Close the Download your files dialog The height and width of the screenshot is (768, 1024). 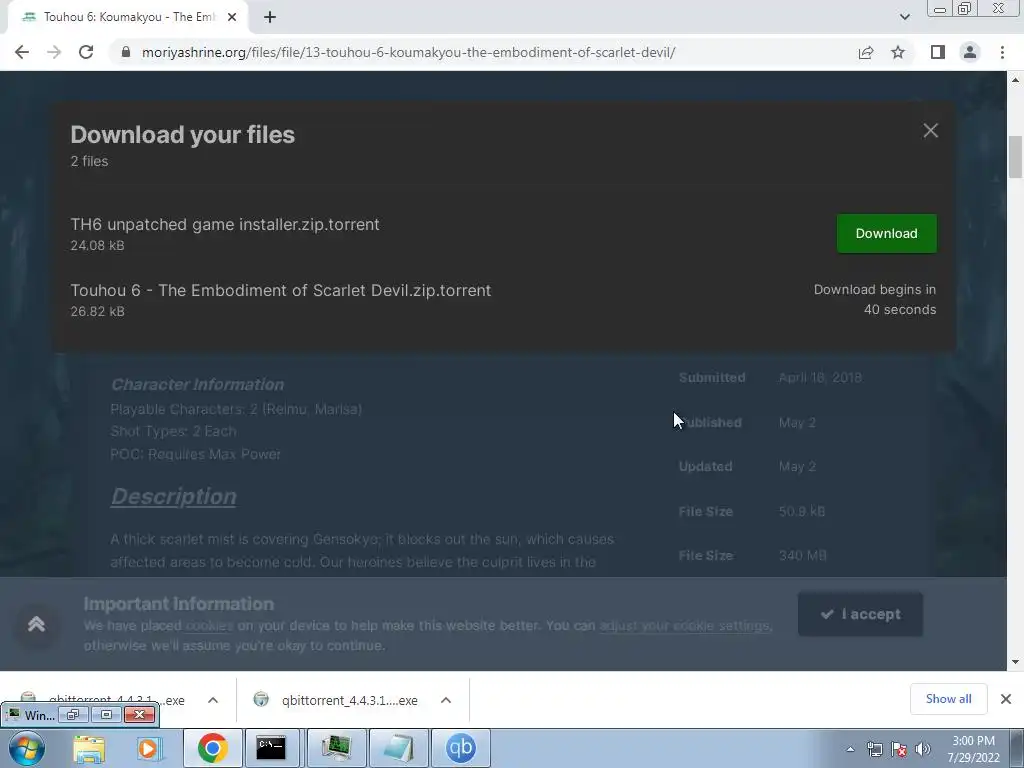pyautogui.click(x=931, y=131)
